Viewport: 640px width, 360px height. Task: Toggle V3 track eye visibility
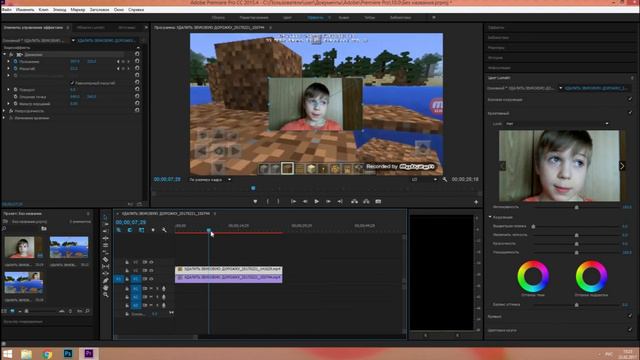point(151,262)
